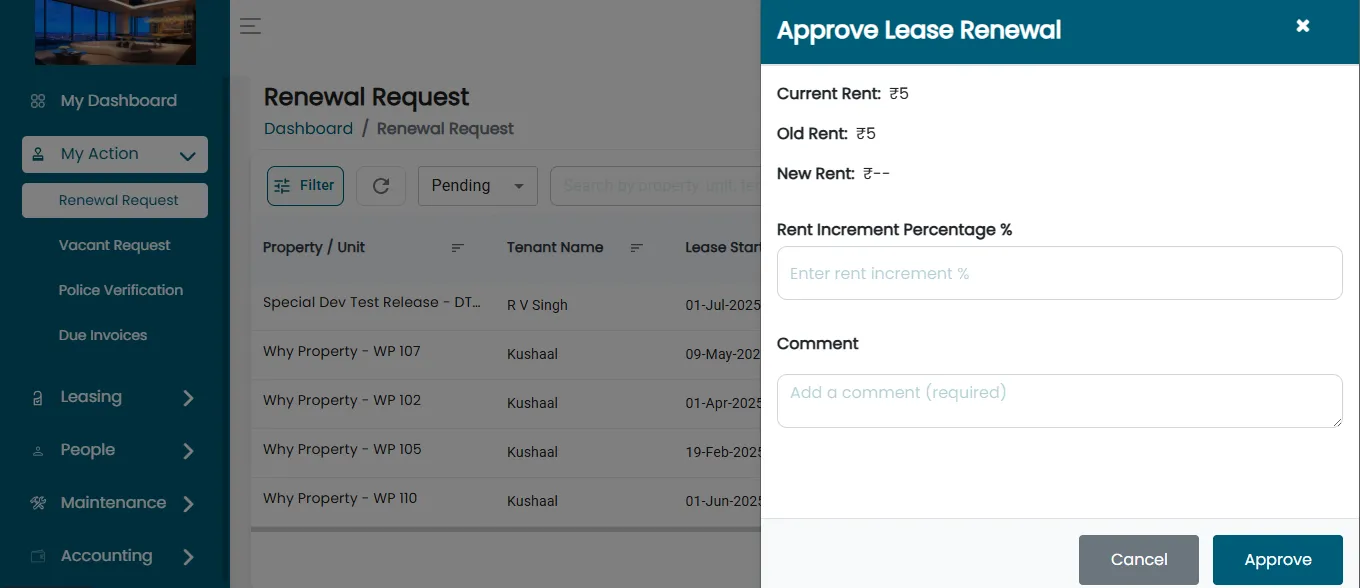Close the Approve Lease Renewal dialog
This screenshot has width=1360, height=588.
click(1303, 26)
